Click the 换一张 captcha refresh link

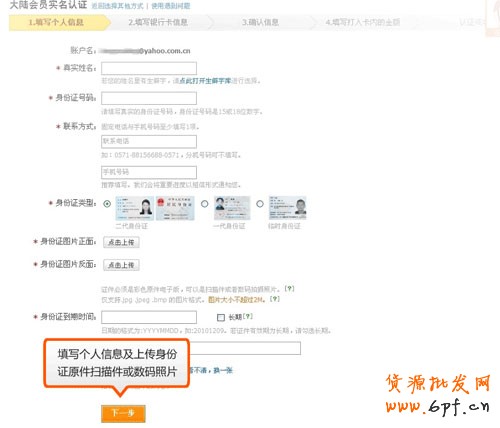223,370
